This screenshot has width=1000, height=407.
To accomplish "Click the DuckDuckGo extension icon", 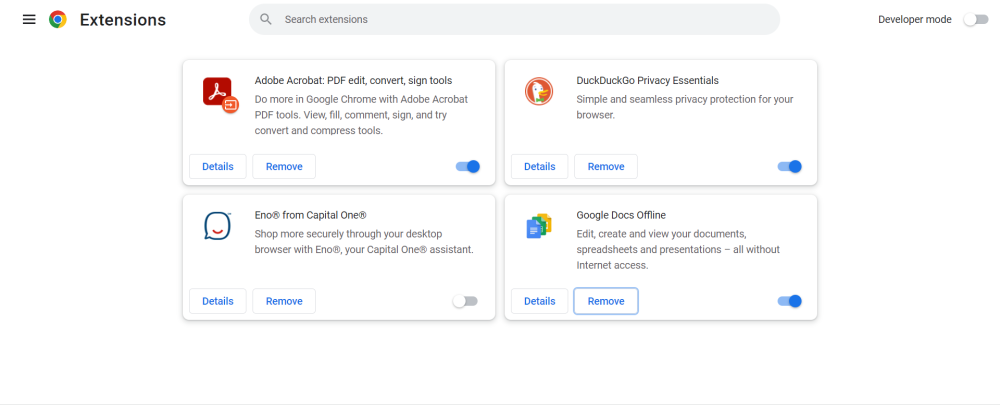I will pyautogui.click(x=539, y=91).
